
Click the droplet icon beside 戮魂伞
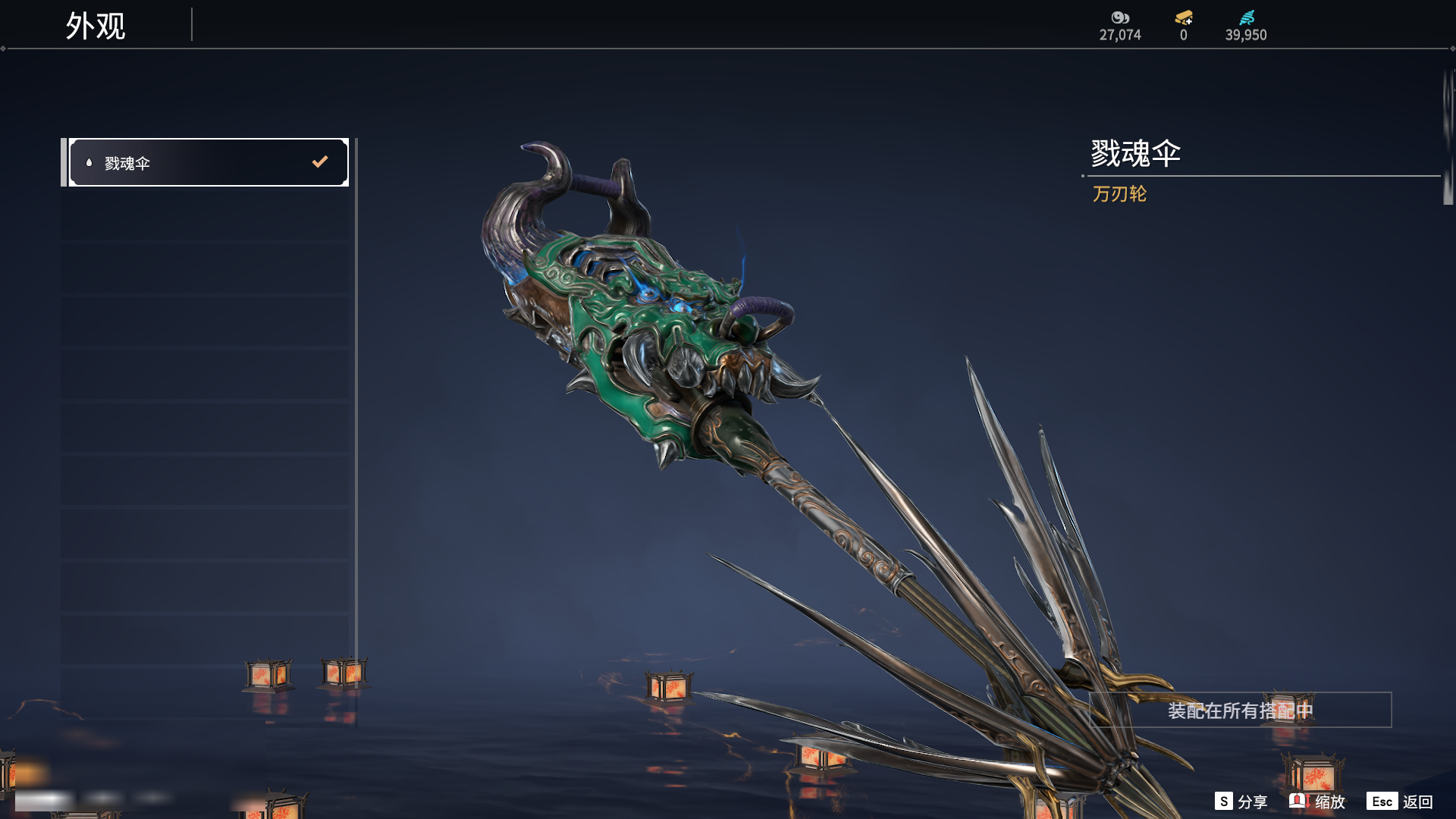(x=89, y=162)
